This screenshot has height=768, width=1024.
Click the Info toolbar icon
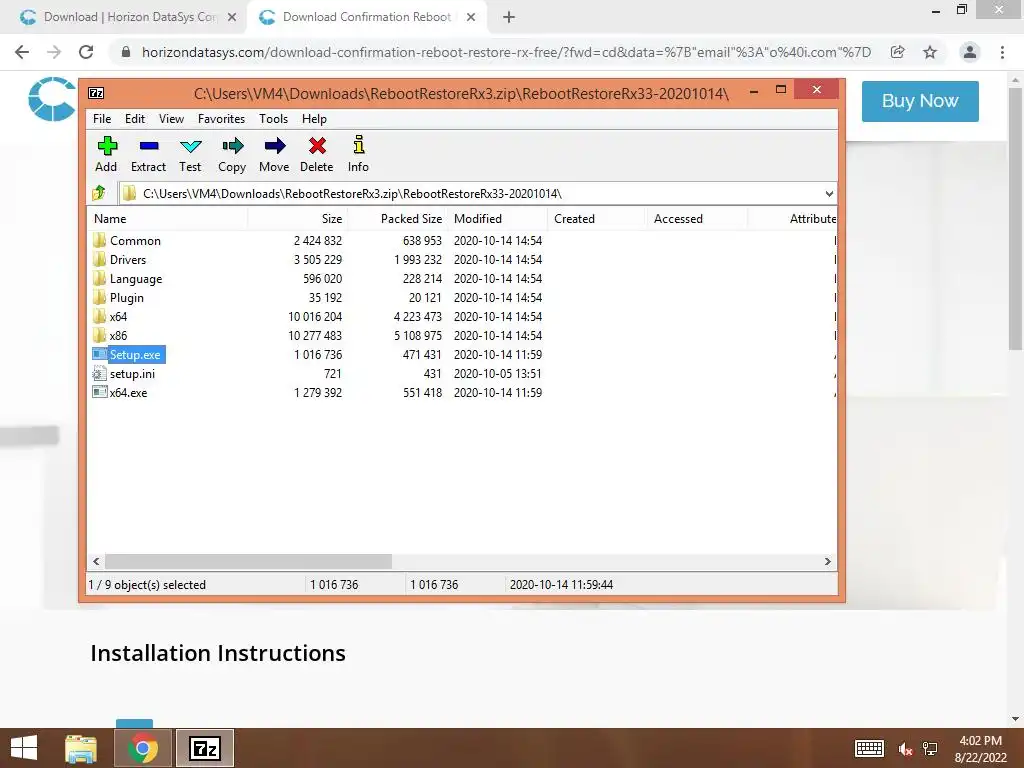coord(359,145)
